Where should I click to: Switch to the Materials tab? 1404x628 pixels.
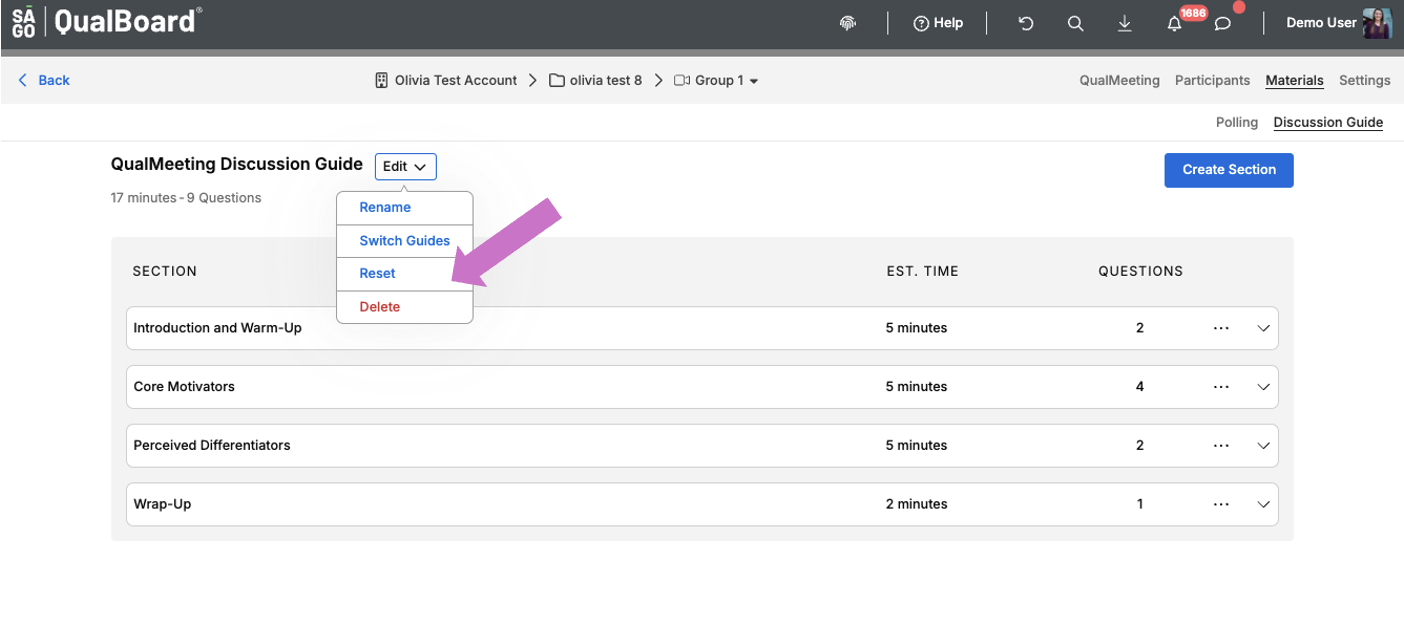pyautogui.click(x=1294, y=80)
